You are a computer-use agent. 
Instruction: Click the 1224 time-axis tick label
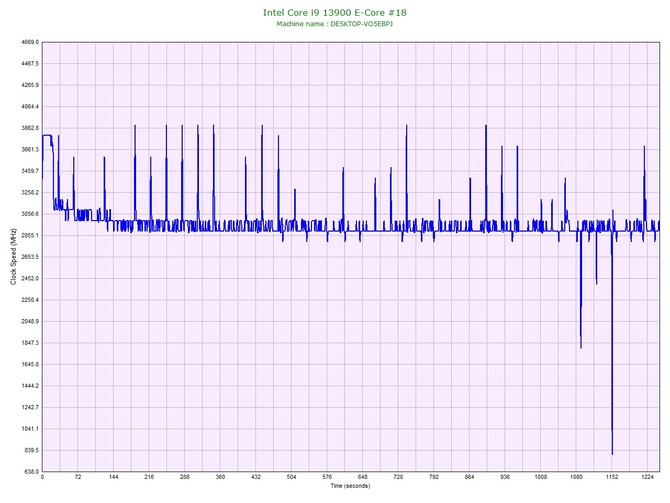[x=647, y=477]
